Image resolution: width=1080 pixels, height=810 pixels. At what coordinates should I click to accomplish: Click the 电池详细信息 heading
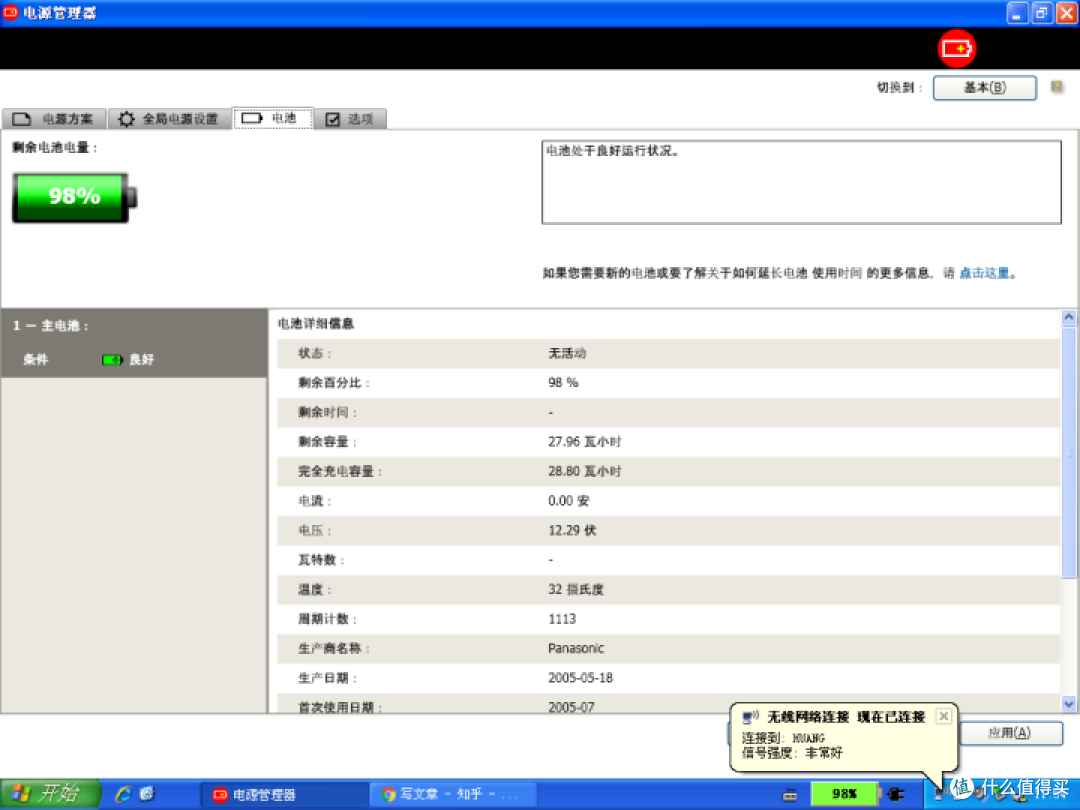(316, 324)
